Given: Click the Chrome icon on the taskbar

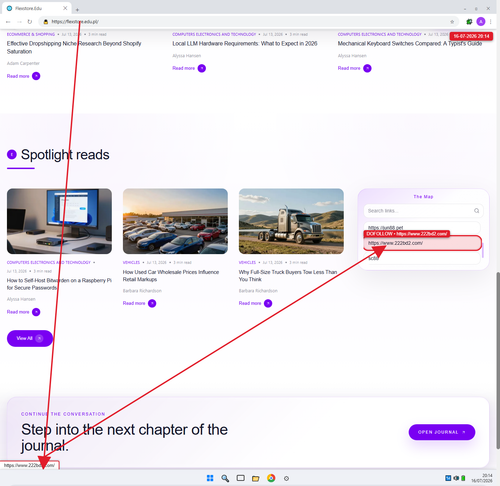Looking at the screenshot, I should [271, 478].
